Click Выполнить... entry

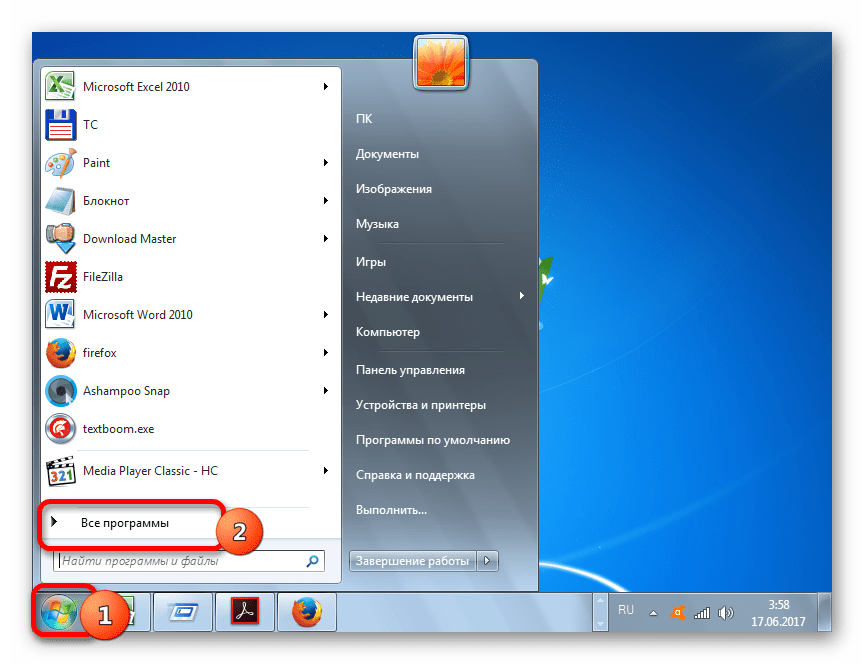(391, 510)
